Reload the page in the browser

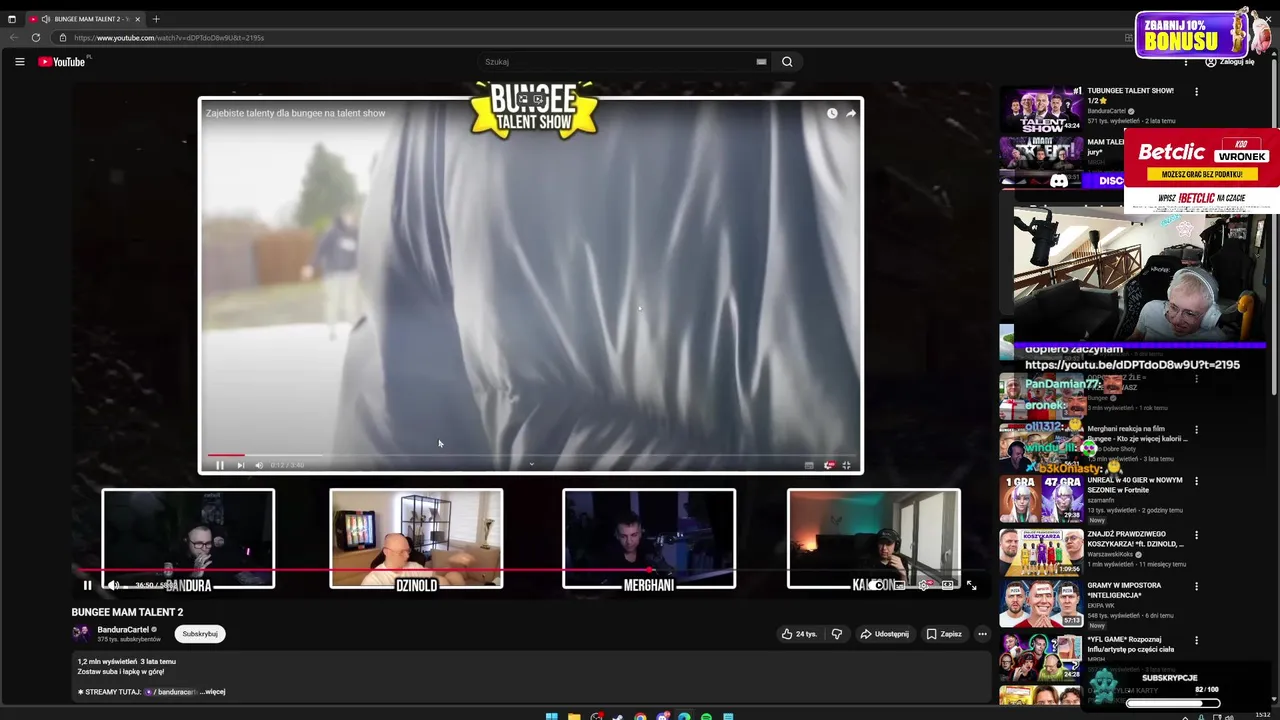[x=36, y=38]
